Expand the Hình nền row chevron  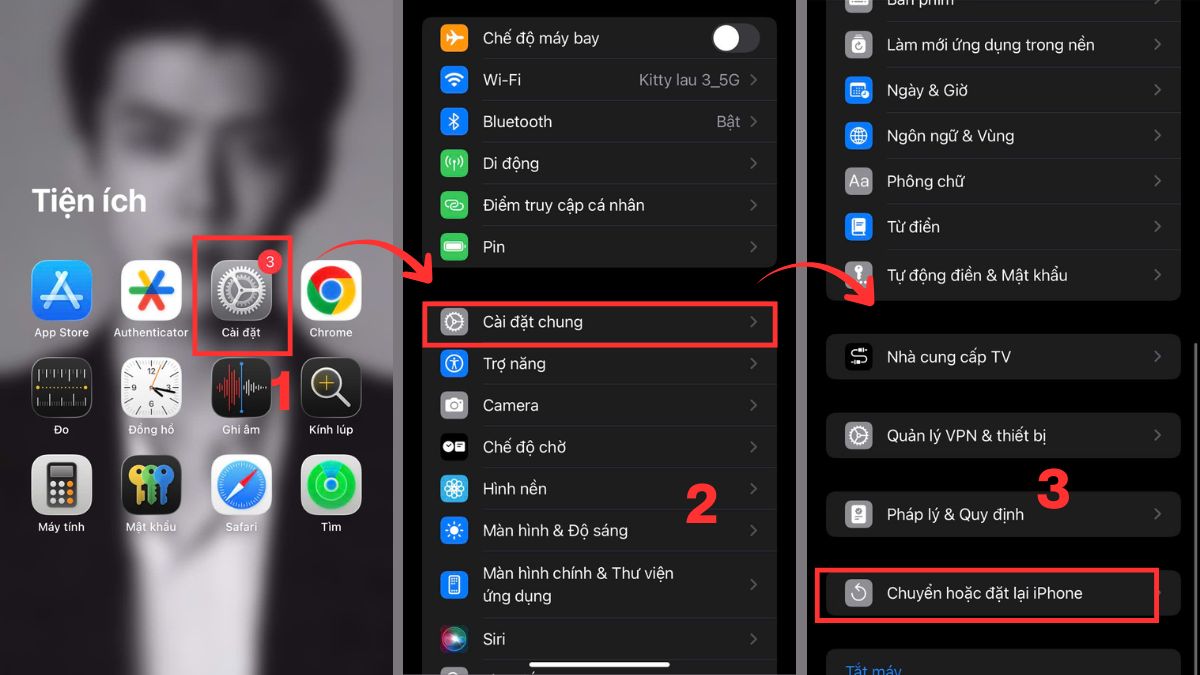(754, 489)
